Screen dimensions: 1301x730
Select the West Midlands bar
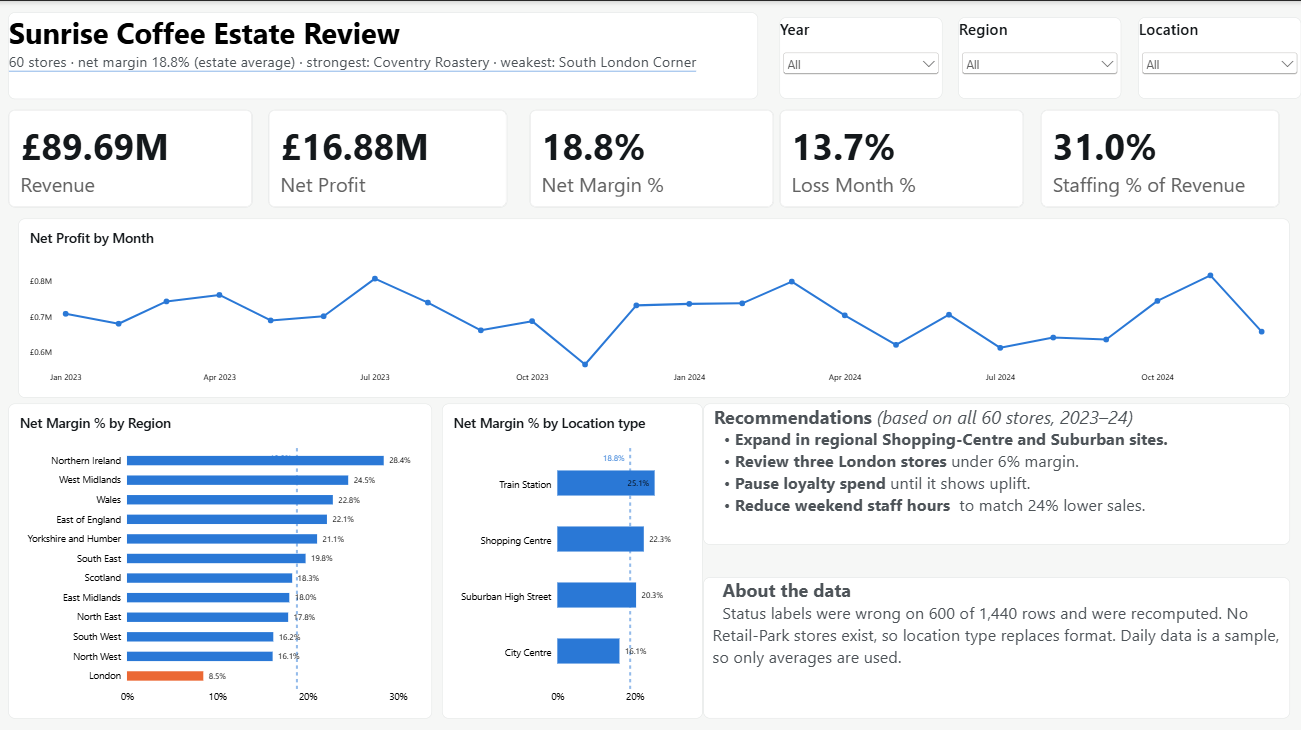coord(238,480)
